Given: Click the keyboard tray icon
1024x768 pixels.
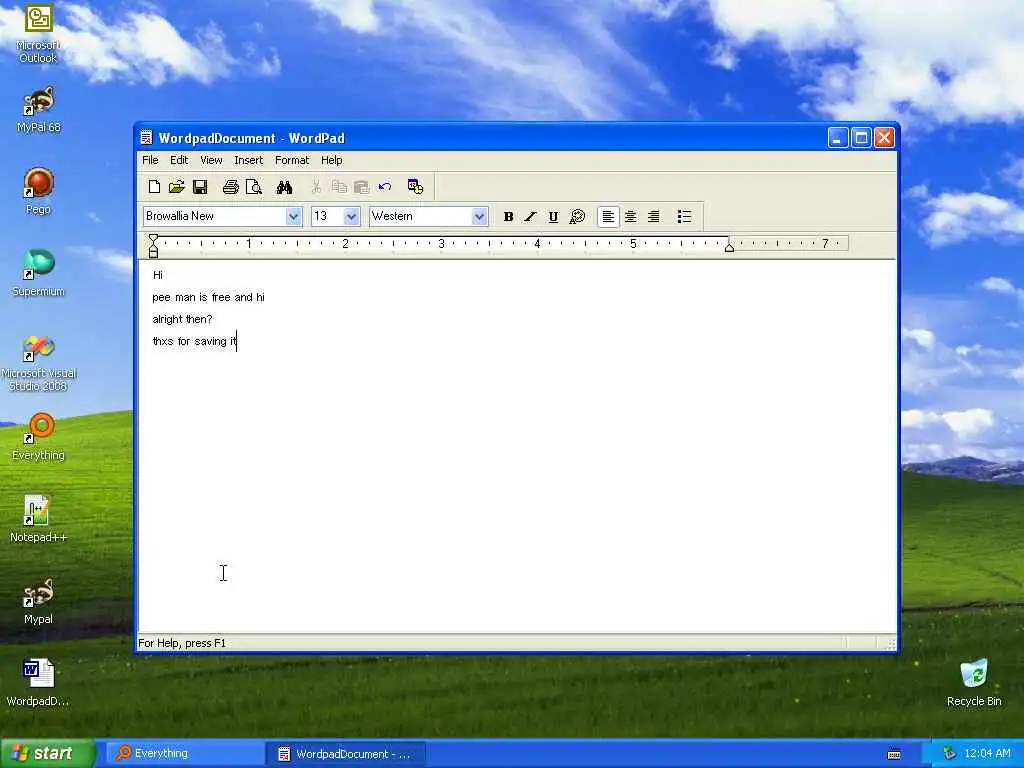Looking at the screenshot, I should (x=895, y=754).
